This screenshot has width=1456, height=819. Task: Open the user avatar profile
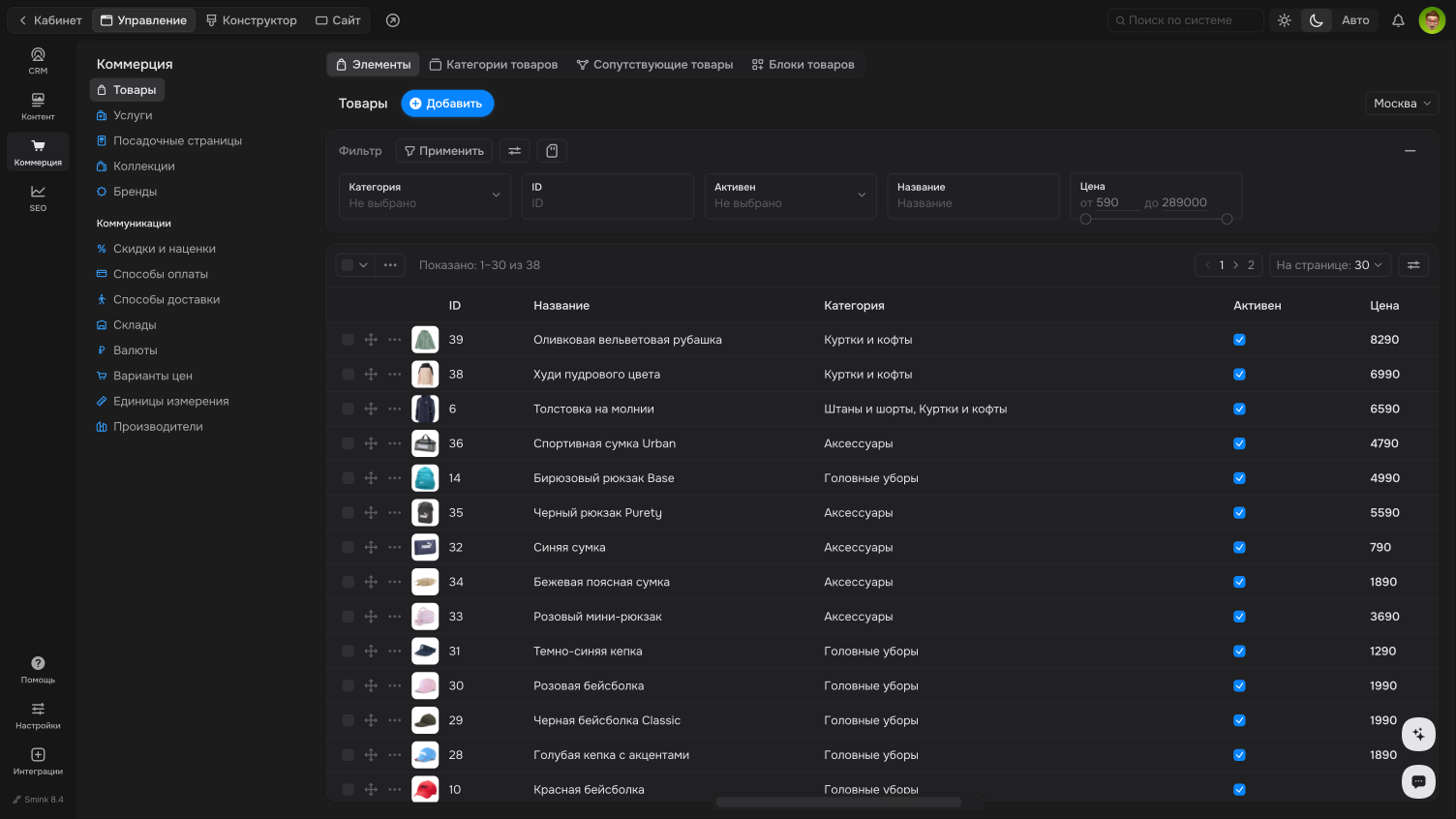coord(1432,20)
